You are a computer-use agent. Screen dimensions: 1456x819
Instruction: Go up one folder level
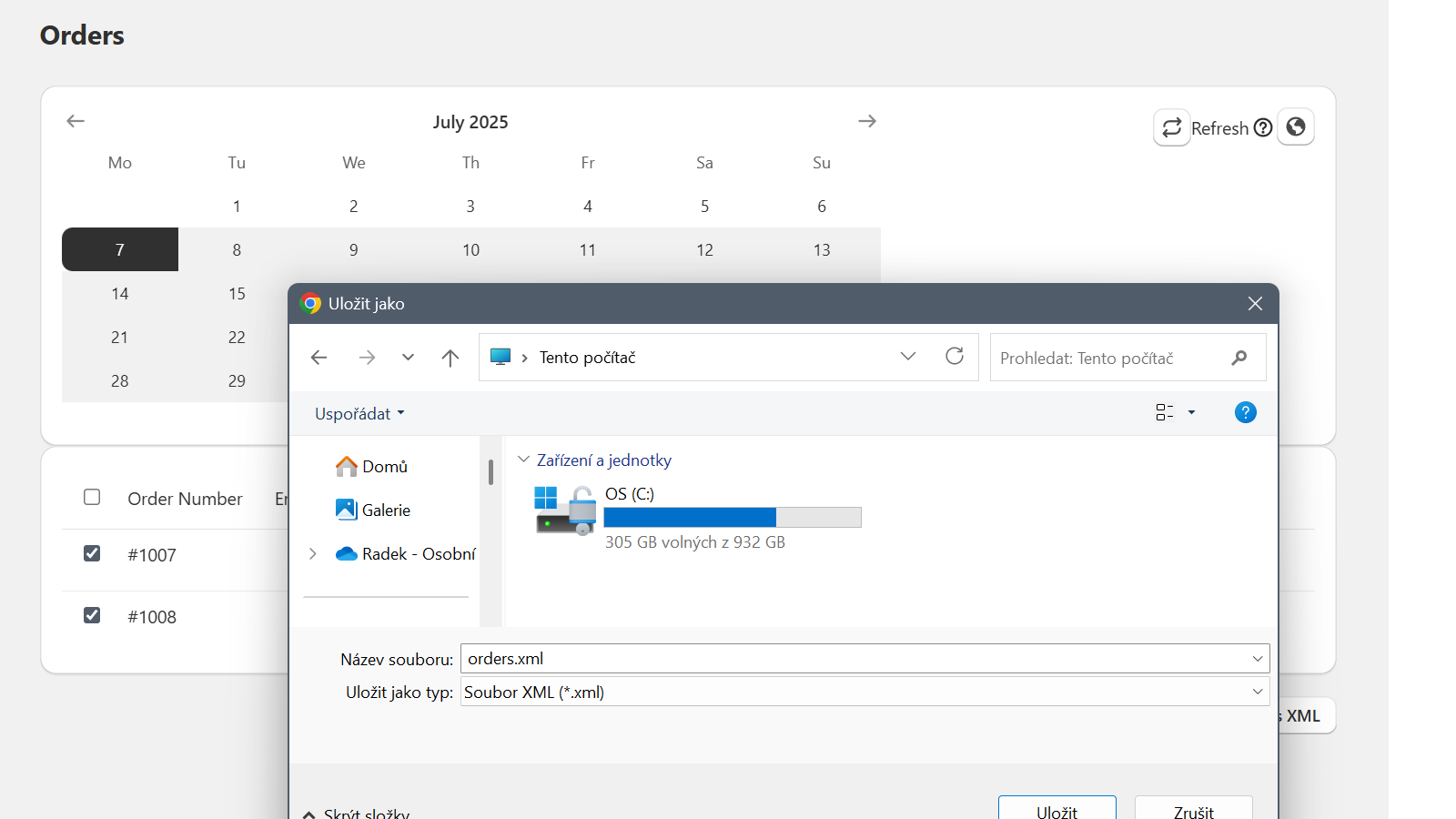(x=450, y=358)
